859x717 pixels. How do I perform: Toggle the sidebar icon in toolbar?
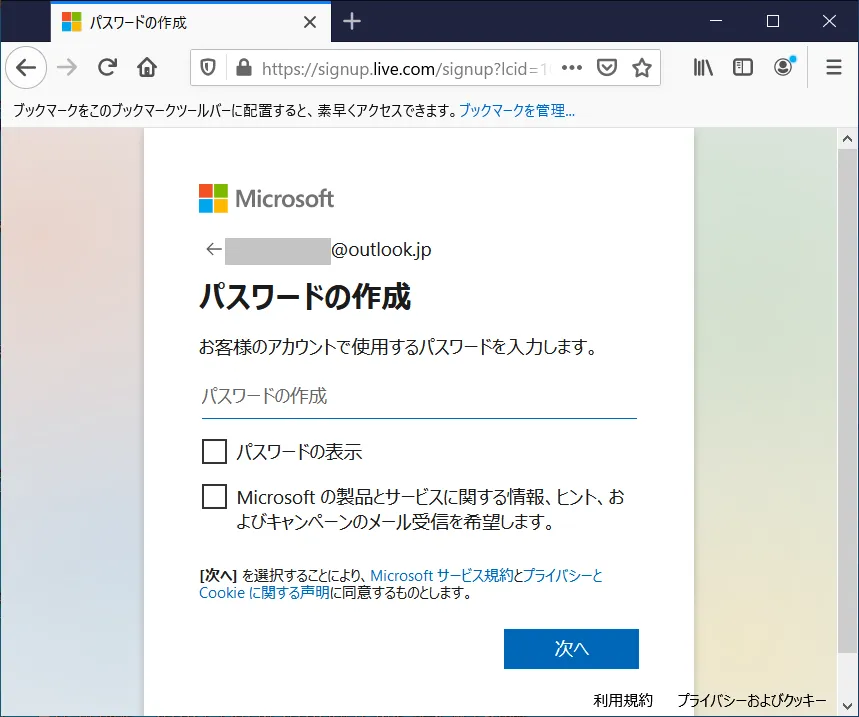click(743, 68)
